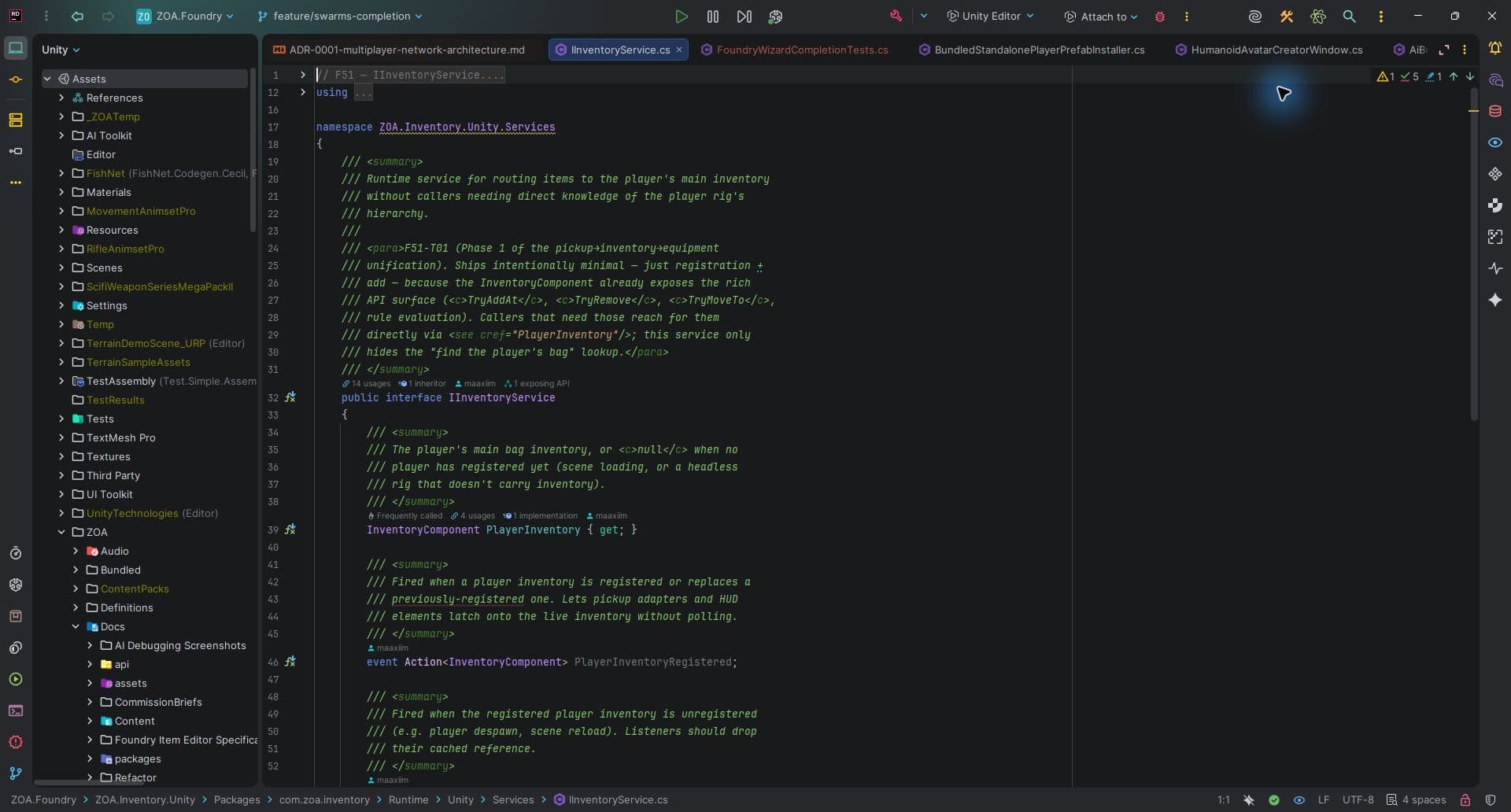Switch to ADR-0001-multiplayer-network-architecture.md tab
The width and height of the screenshot is (1511, 812).
[x=399, y=50]
